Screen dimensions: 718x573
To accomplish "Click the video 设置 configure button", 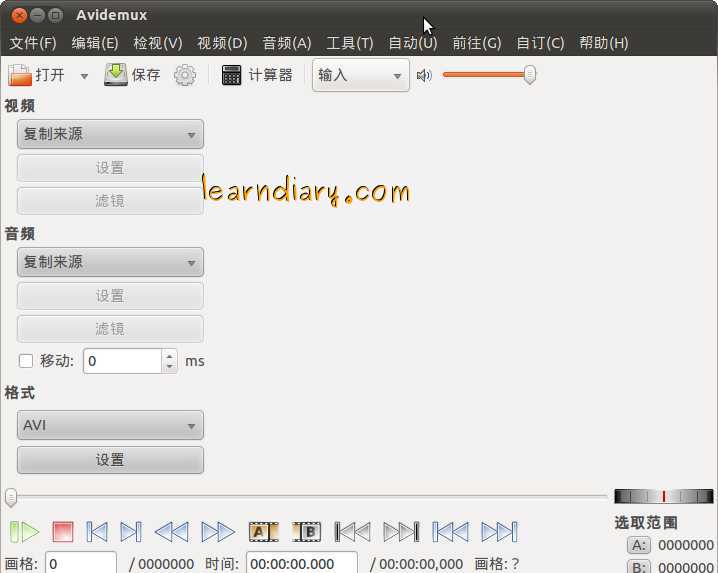I will [110, 168].
